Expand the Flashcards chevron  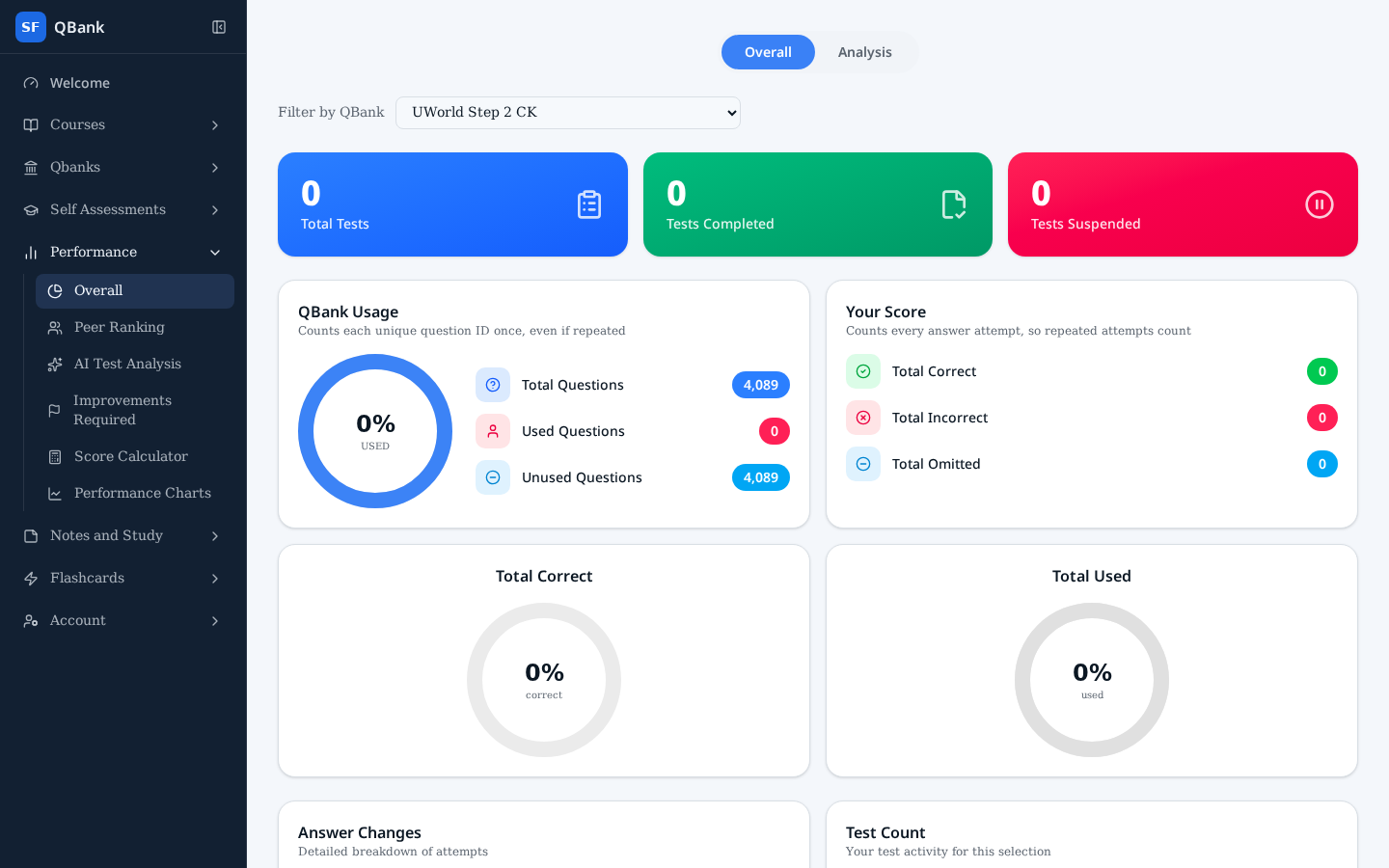pyautogui.click(x=215, y=579)
